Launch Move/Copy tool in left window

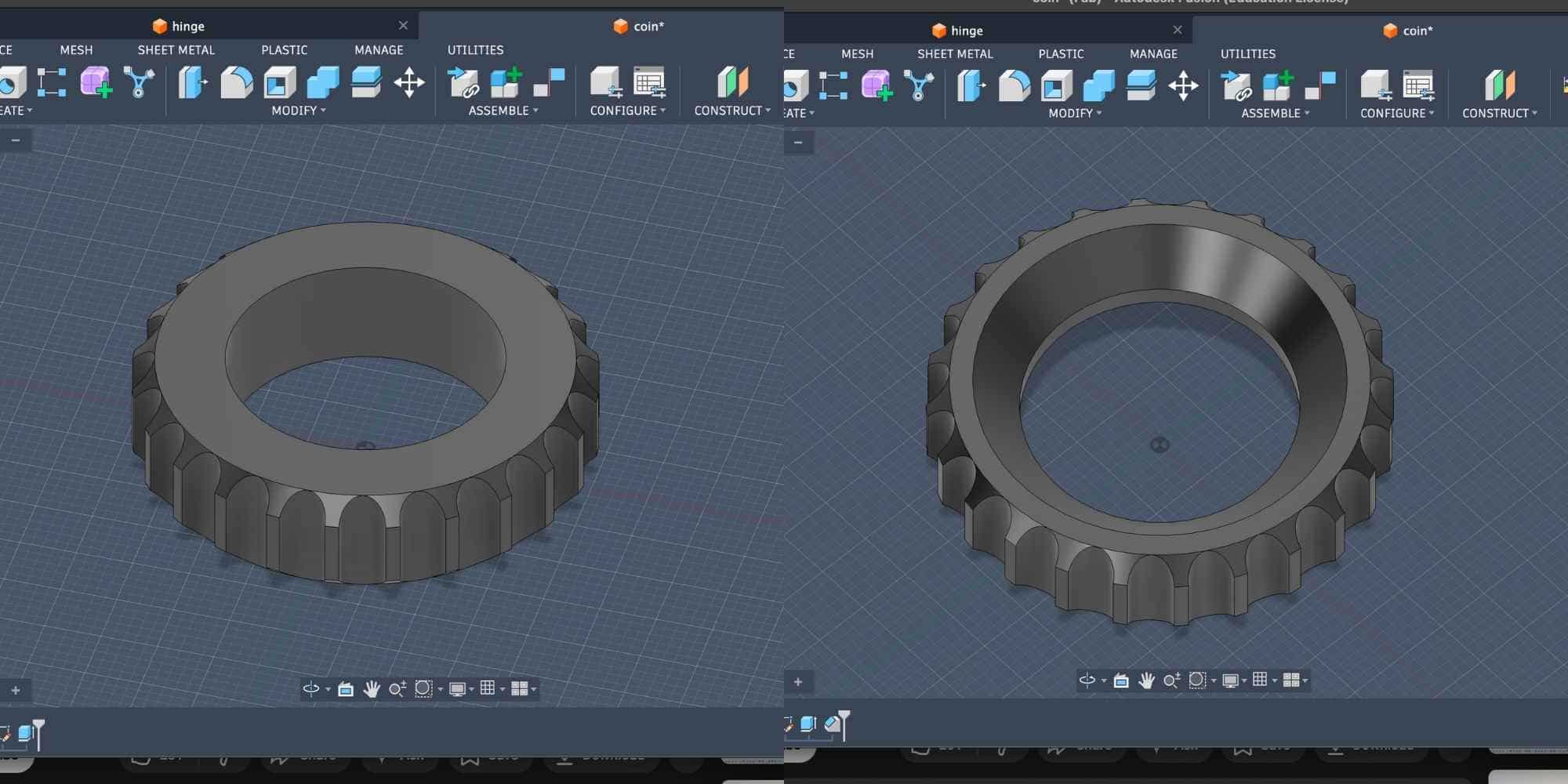click(409, 82)
